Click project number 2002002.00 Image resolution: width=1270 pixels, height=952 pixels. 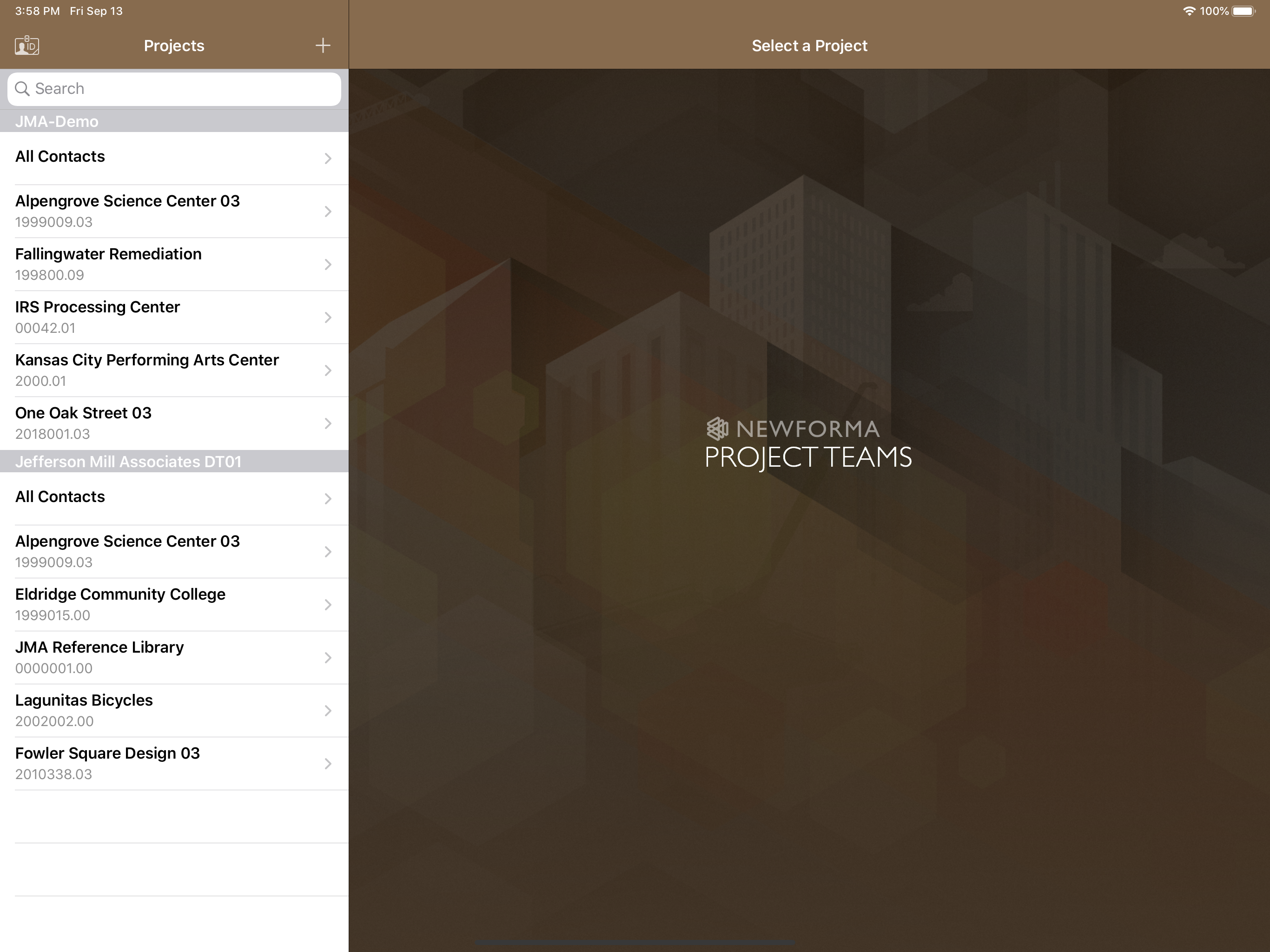pos(54,721)
